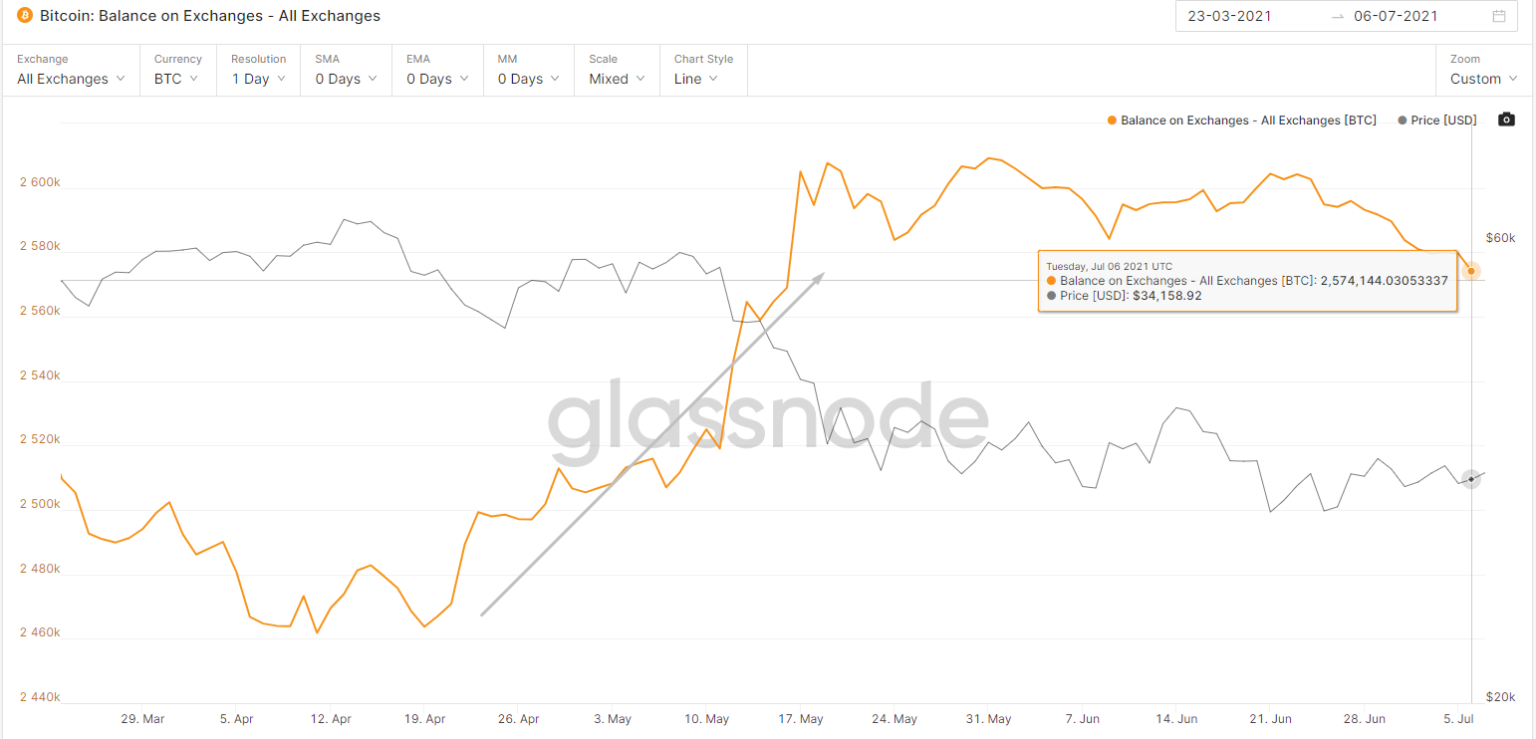The image size is (1536, 739).
Task: Open the SMA 0 Days selector
Action: coord(346,78)
